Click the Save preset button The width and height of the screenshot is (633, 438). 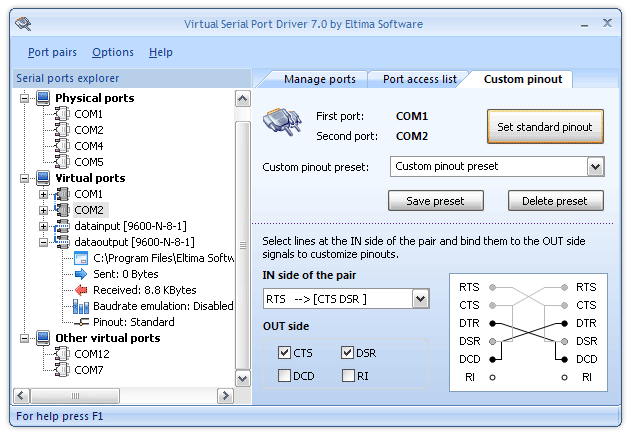click(x=435, y=201)
